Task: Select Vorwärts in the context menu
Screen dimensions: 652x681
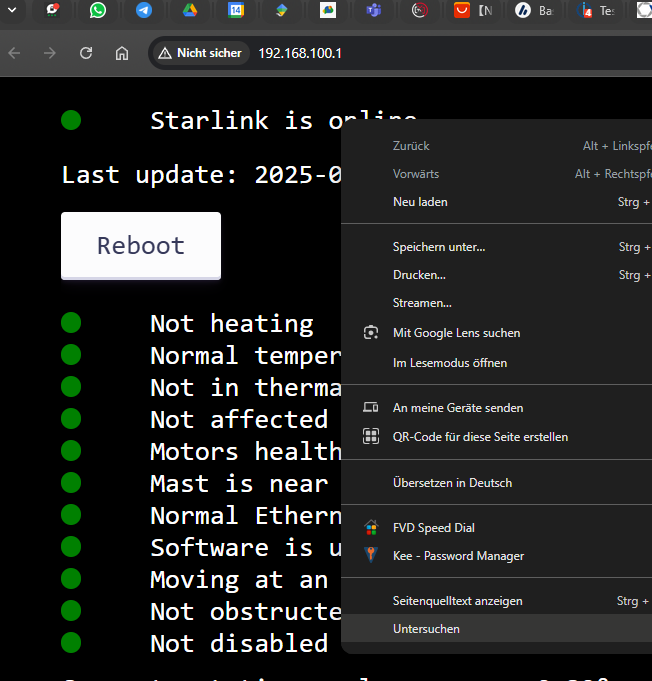Action: click(496, 174)
